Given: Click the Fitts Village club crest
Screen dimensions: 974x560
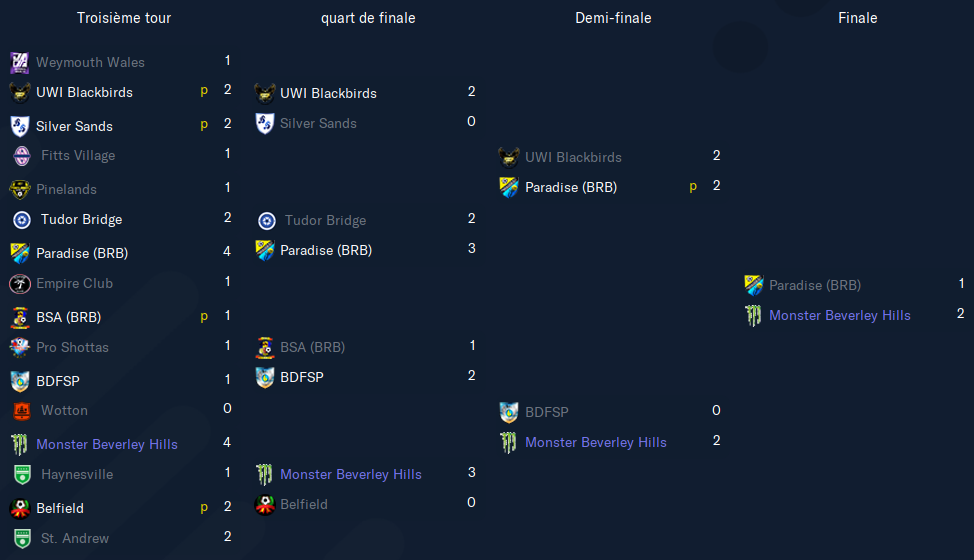Looking at the screenshot, I should point(22,156).
